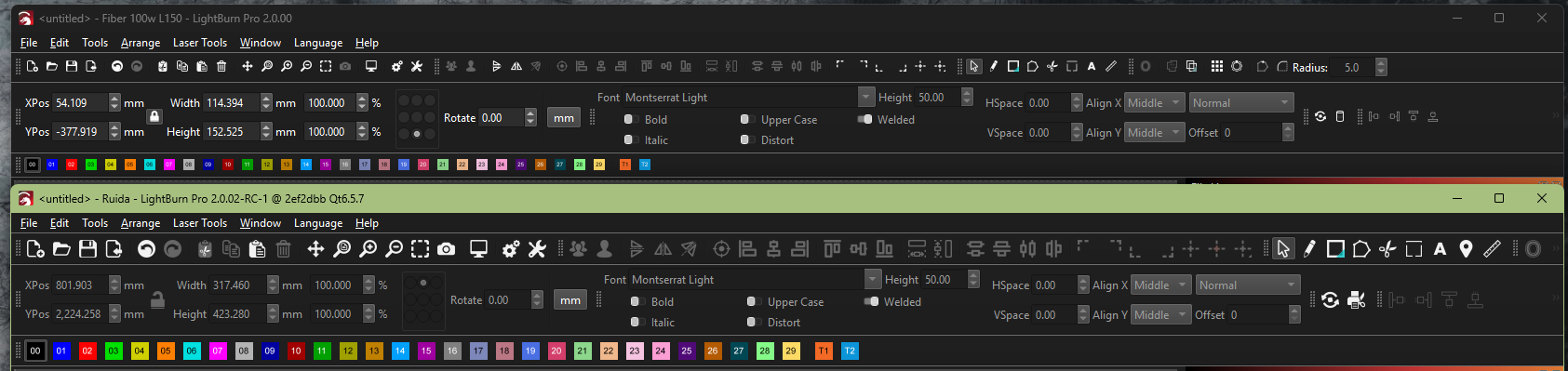Select Draw Lines pencil tool in Ruida window
Screen dimensions: 1568x371
click(1309, 248)
